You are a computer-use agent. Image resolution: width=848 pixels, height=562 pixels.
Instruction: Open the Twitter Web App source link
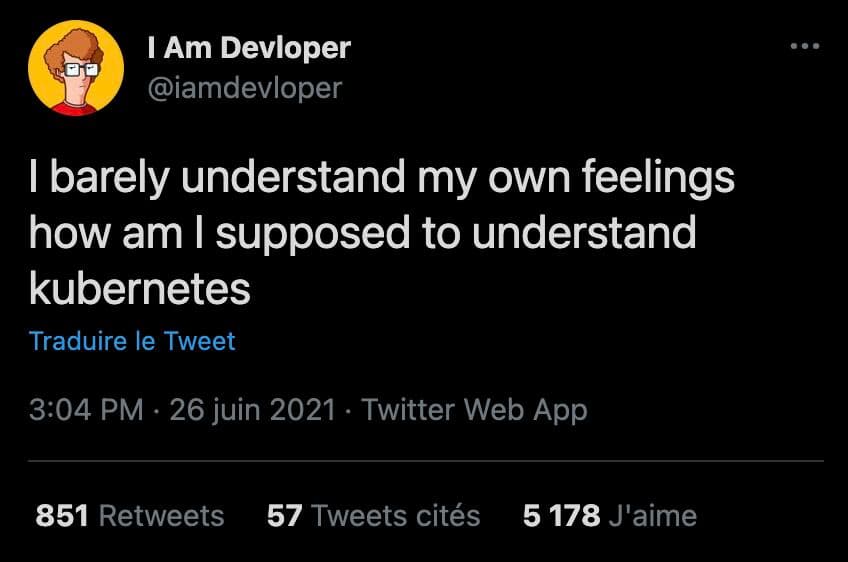click(x=474, y=410)
